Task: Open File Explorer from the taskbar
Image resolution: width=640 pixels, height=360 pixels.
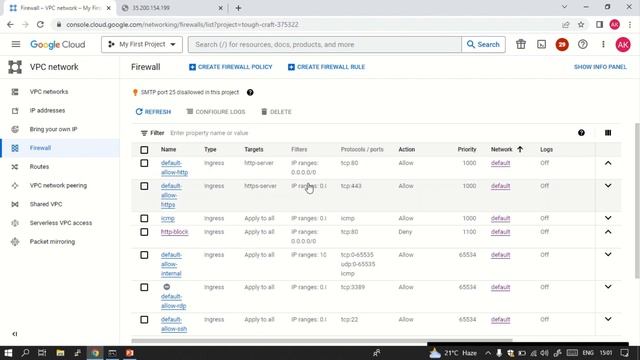Action: [x=60, y=353]
